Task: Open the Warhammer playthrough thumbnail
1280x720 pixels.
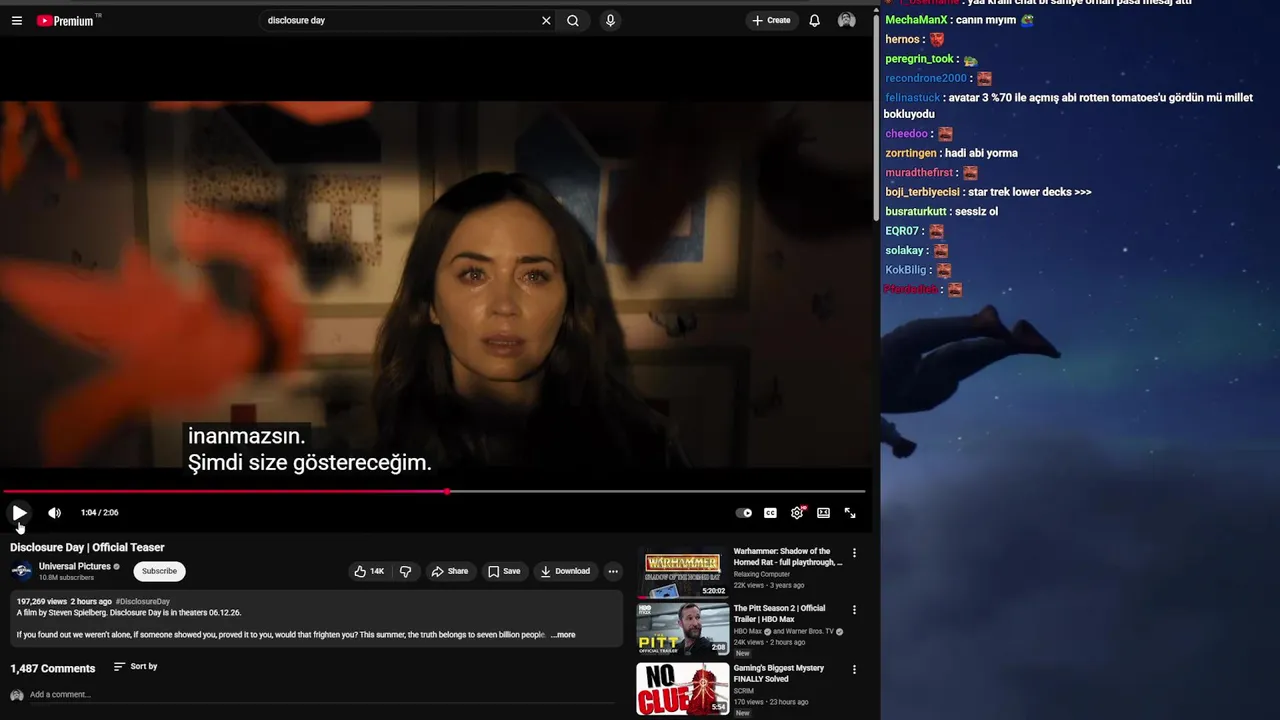Action: [683, 571]
